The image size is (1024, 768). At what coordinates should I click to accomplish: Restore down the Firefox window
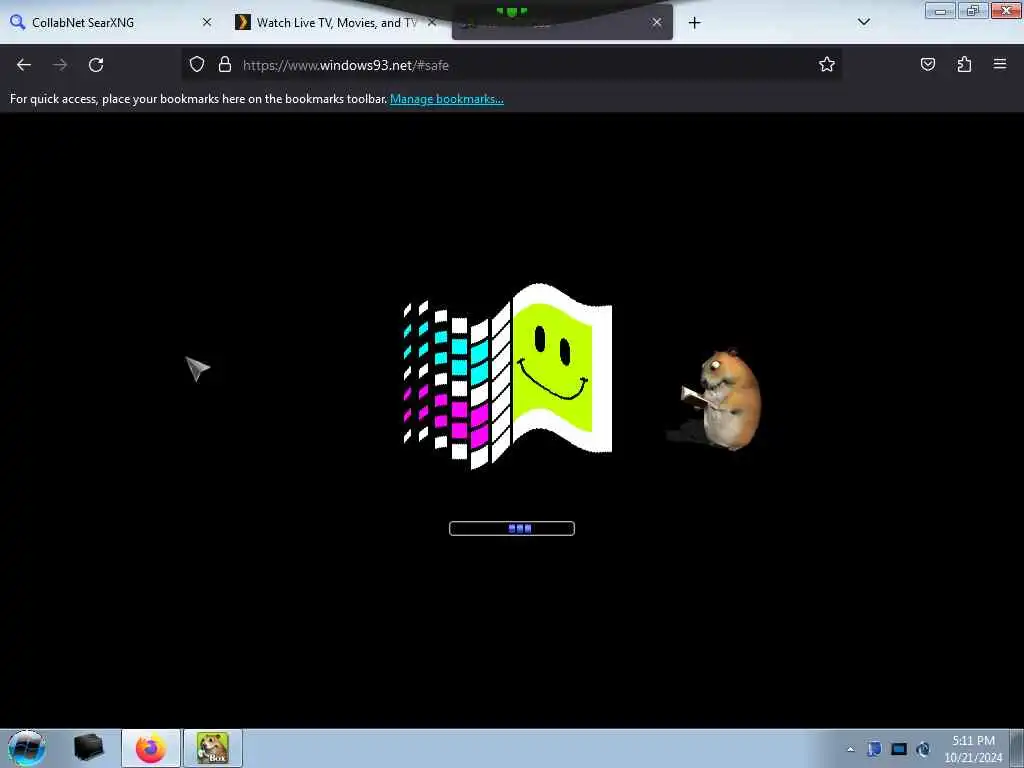point(973,11)
